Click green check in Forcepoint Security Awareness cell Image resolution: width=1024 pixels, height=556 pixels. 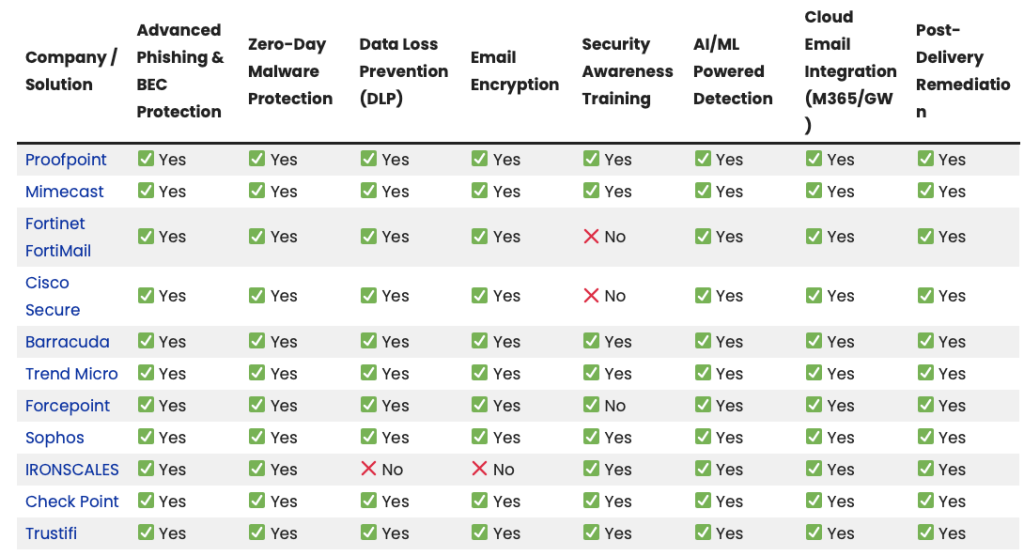pyautogui.click(x=591, y=405)
